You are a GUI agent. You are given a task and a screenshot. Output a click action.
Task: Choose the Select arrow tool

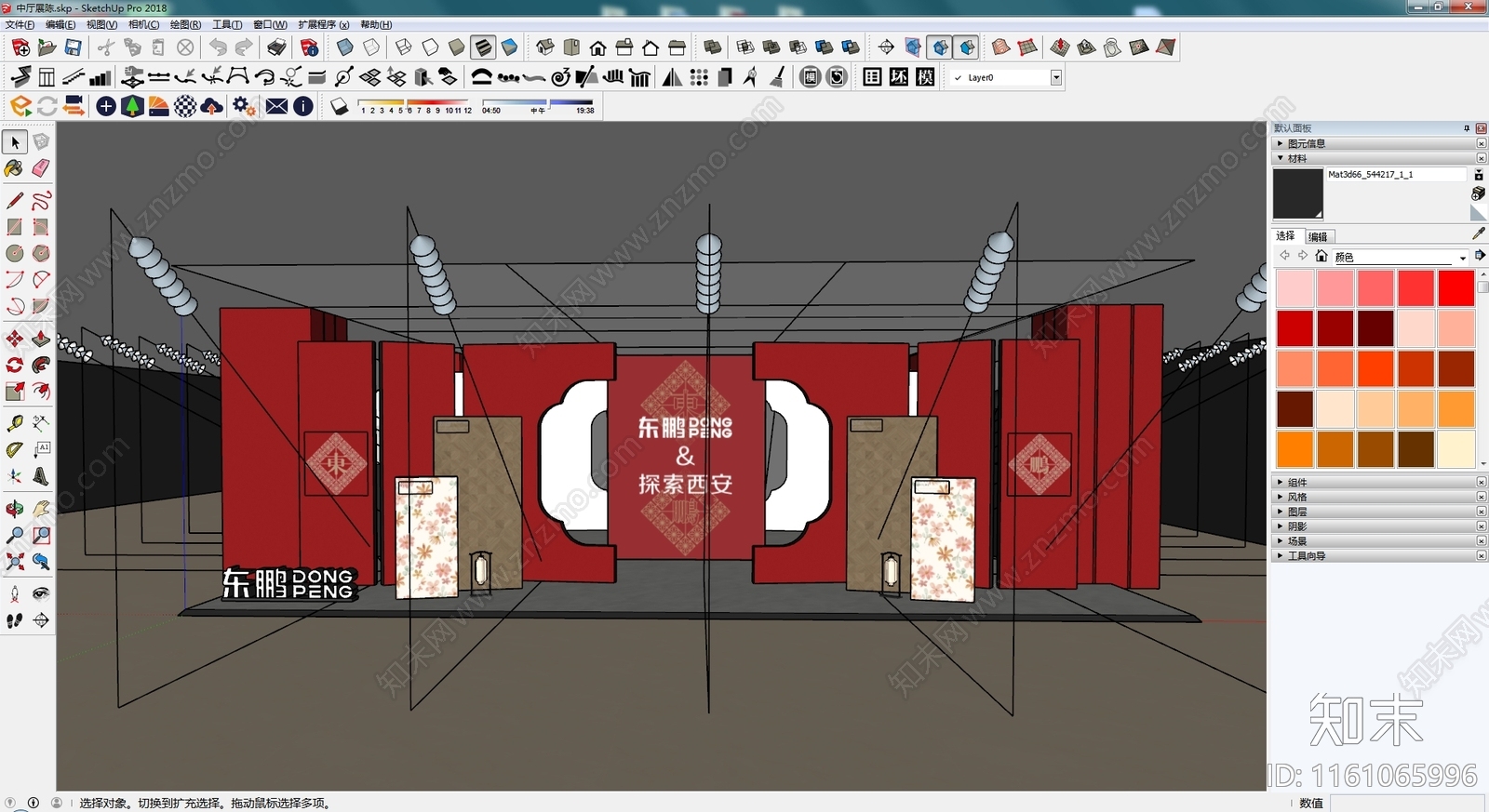point(15,142)
